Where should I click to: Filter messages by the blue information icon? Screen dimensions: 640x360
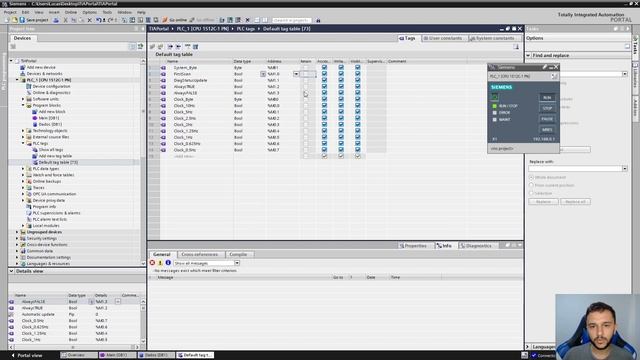coord(168,263)
